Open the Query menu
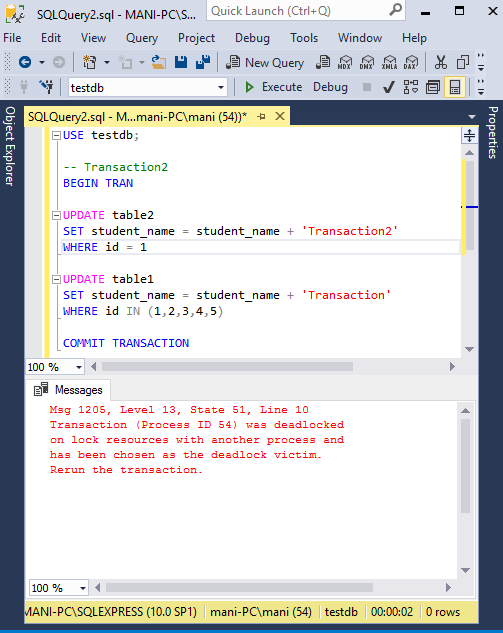Viewport: 503px width, 633px height. [142, 38]
